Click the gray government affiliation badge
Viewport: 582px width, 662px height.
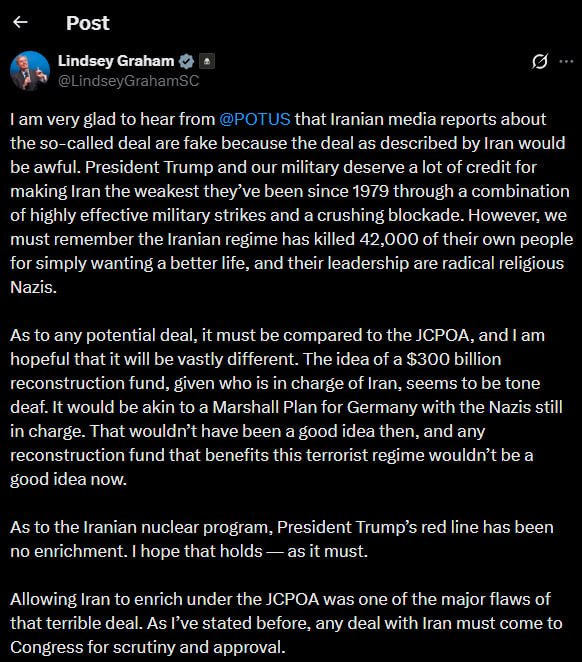click(x=206, y=62)
